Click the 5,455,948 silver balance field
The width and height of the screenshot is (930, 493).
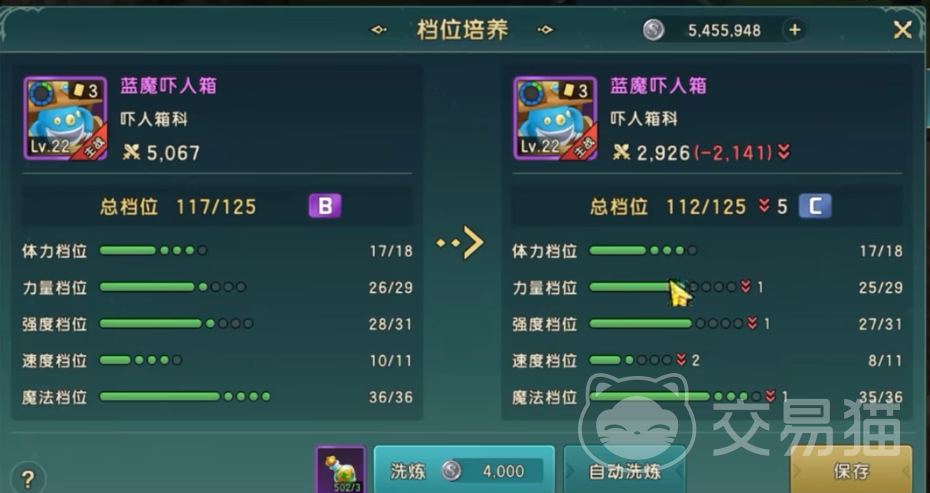click(724, 30)
